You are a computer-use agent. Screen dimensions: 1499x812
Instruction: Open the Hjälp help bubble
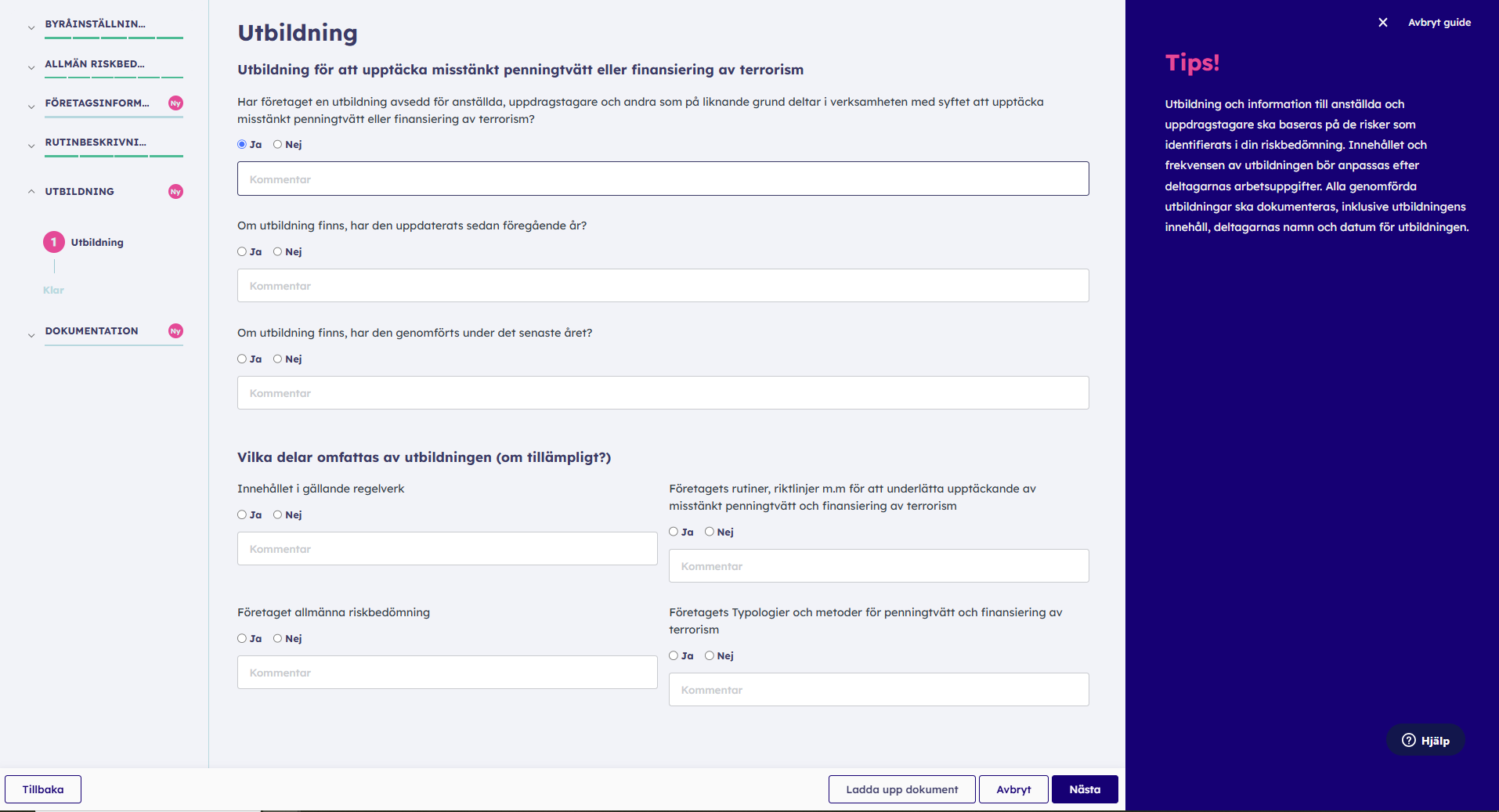coord(1425,740)
